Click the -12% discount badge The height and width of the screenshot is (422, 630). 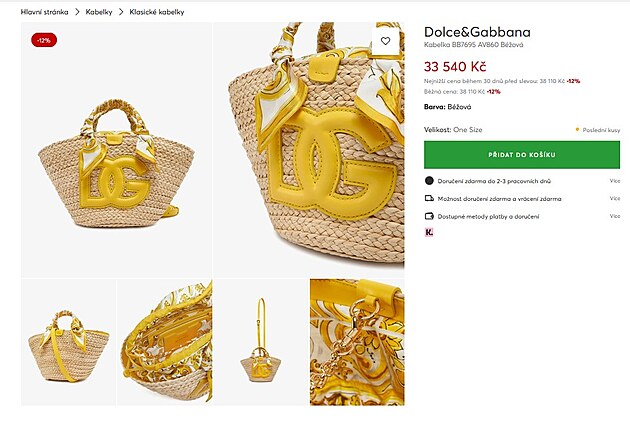click(x=43, y=40)
